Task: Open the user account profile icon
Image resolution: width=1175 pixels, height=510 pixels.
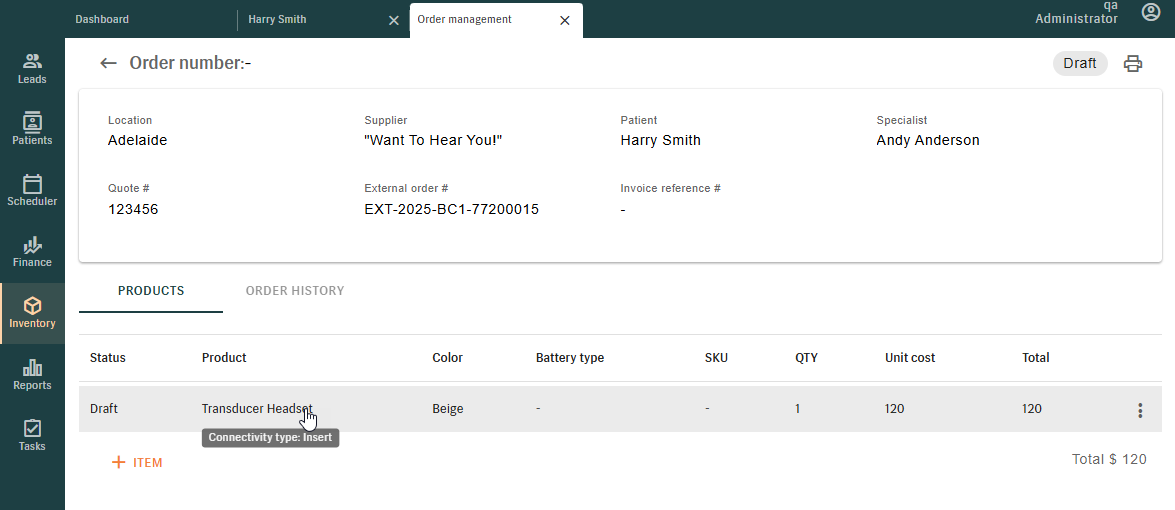Action: [1150, 12]
